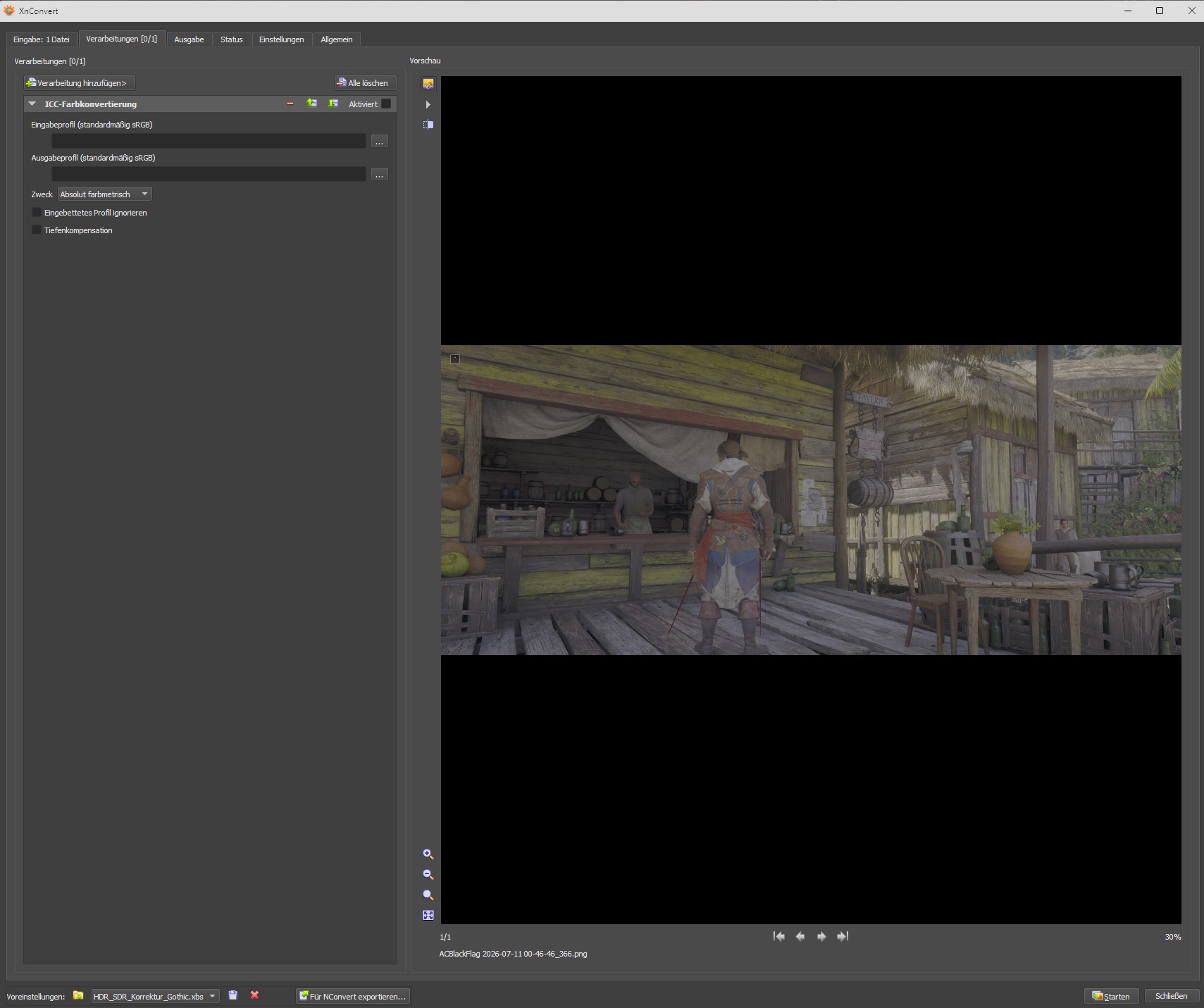Go to next preview image
This screenshot has height=1008, width=1204.
coord(821,936)
